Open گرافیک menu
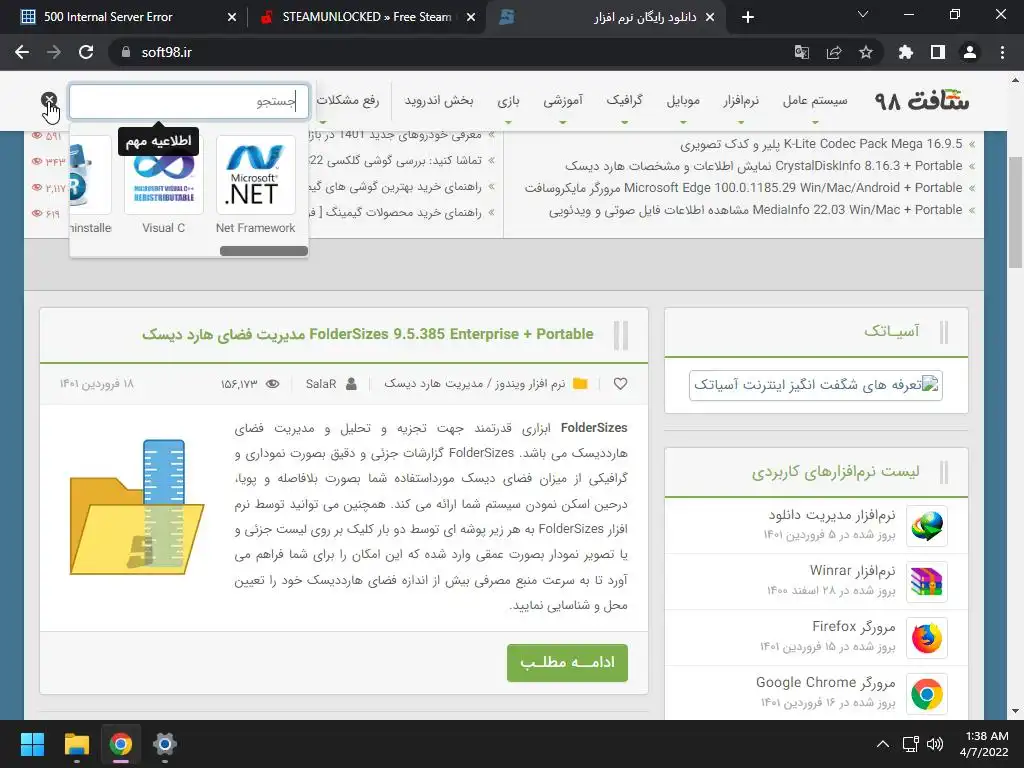1024x768 pixels. (x=624, y=100)
